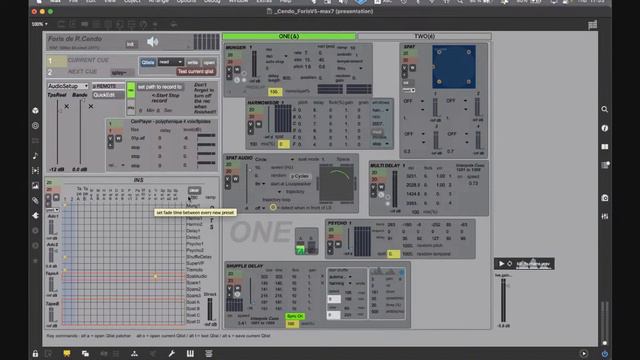The height and width of the screenshot is (360, 640).
Task: Open the Audio files music note icon in left sidebar
Action: [x=36, y=156]
